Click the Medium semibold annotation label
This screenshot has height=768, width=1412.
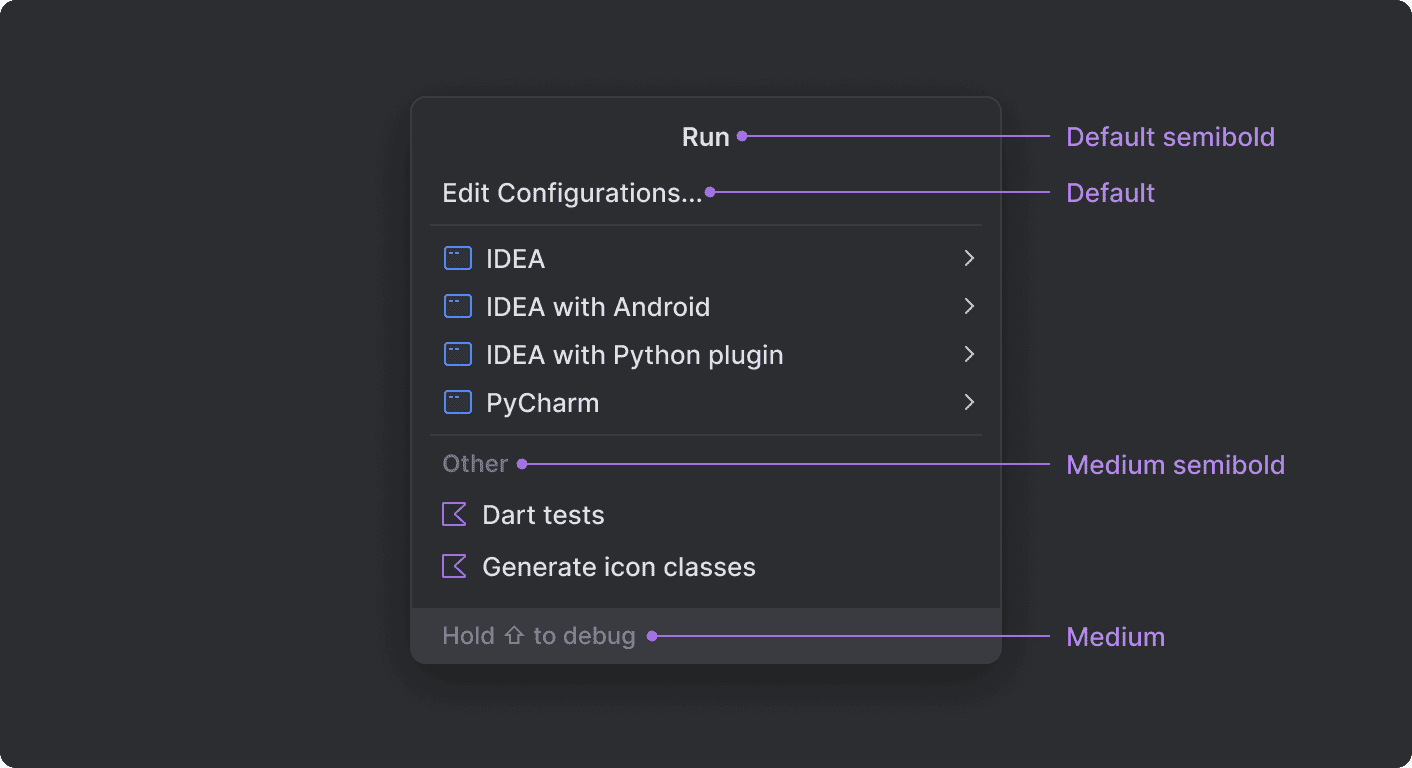coord(1175,465)
